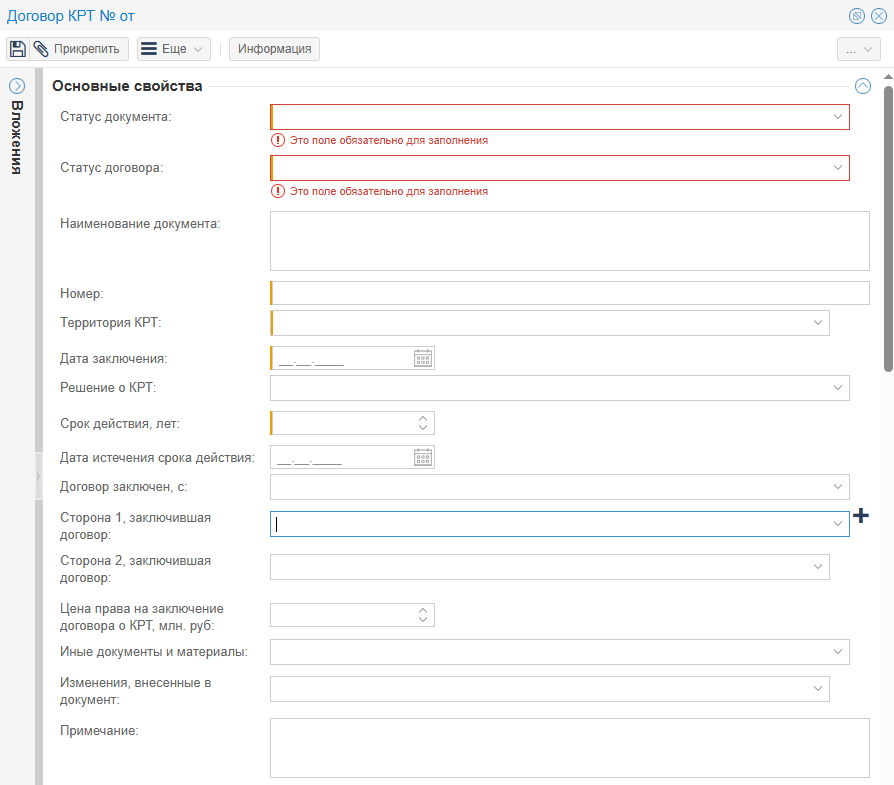The image size is (894, 785).
Task: Expand the Вложения side panel arrow
Action: (x=16, y=86)
